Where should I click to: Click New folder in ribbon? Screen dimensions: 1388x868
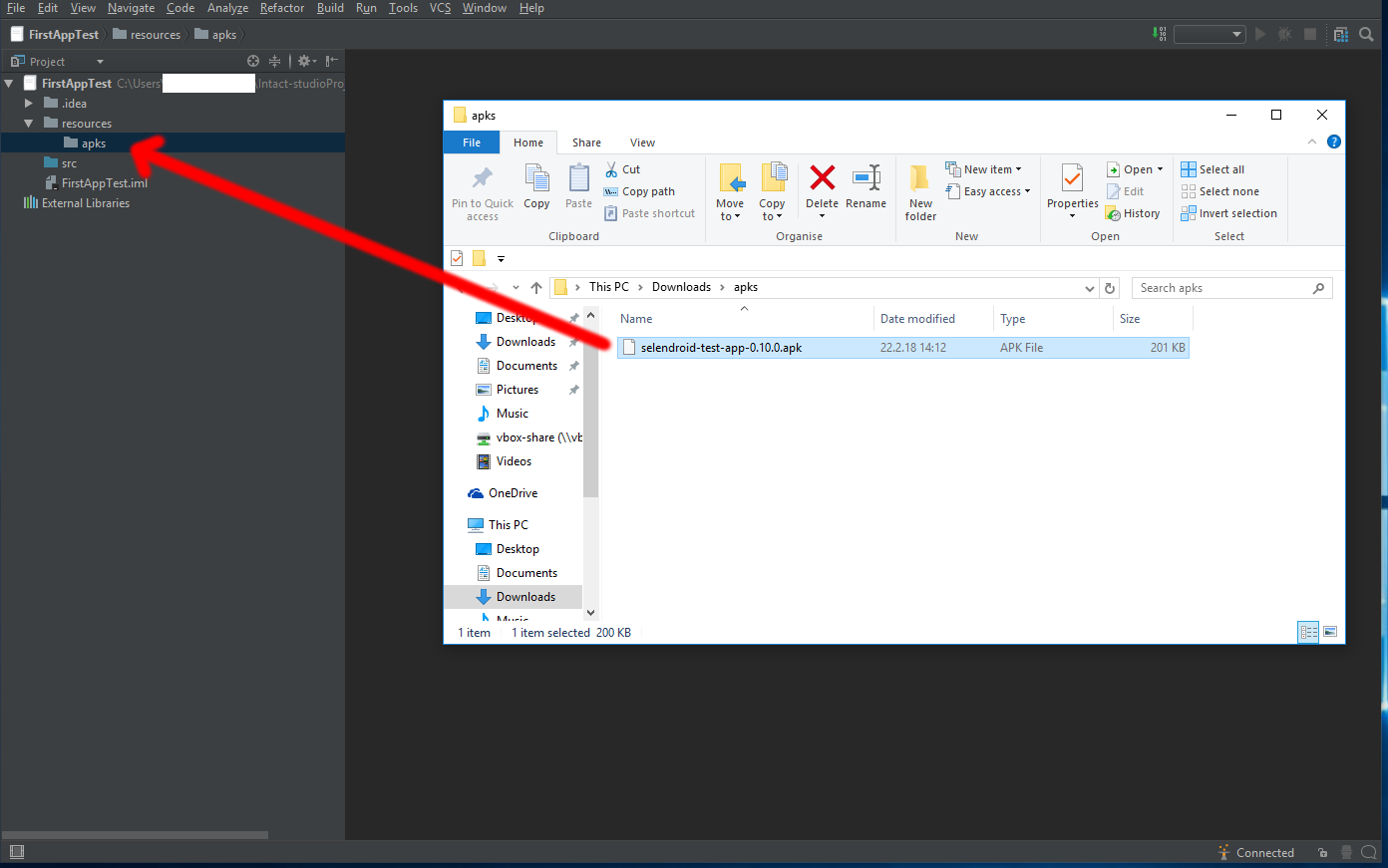coord(920,192)
